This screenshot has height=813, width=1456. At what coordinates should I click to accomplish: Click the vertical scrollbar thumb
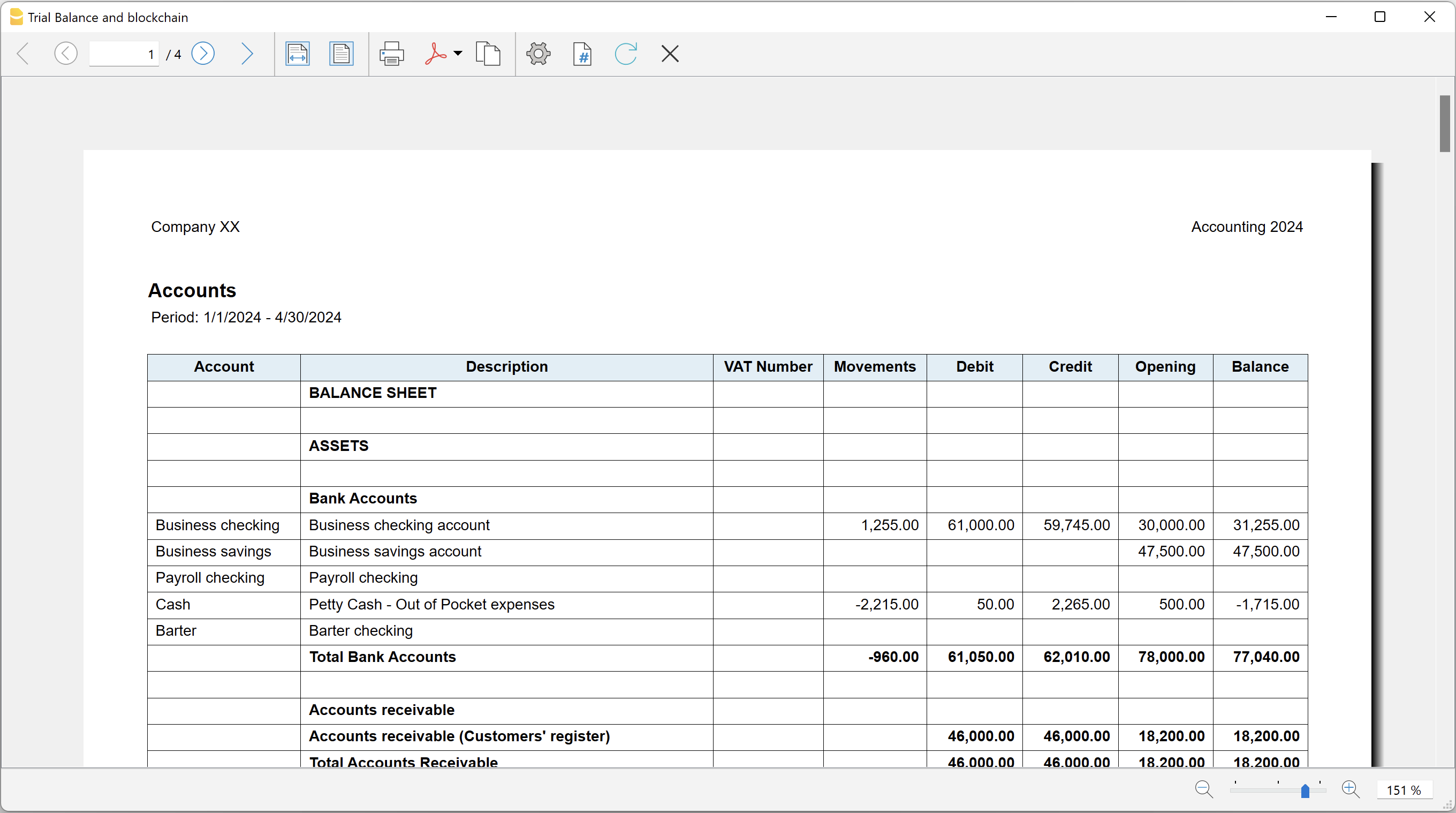point(1445,123)
